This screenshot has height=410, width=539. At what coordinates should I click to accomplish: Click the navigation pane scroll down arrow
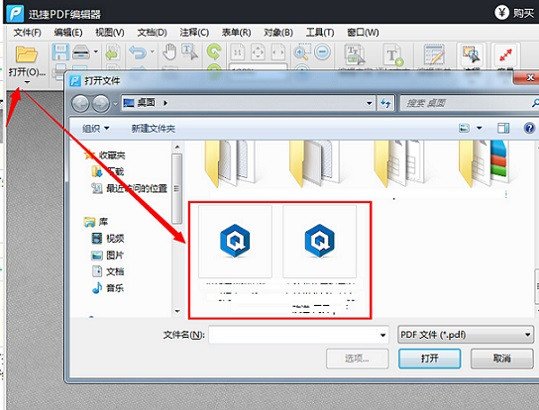(177, 311)
